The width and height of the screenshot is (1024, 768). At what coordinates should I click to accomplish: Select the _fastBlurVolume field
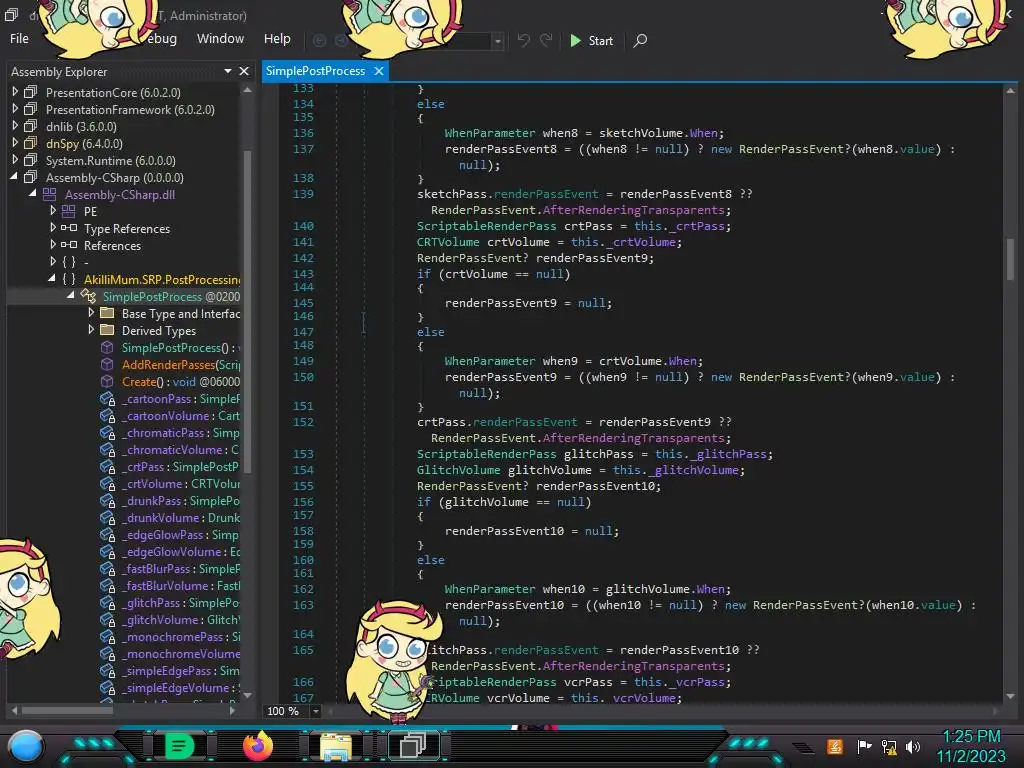pos(180,586)
